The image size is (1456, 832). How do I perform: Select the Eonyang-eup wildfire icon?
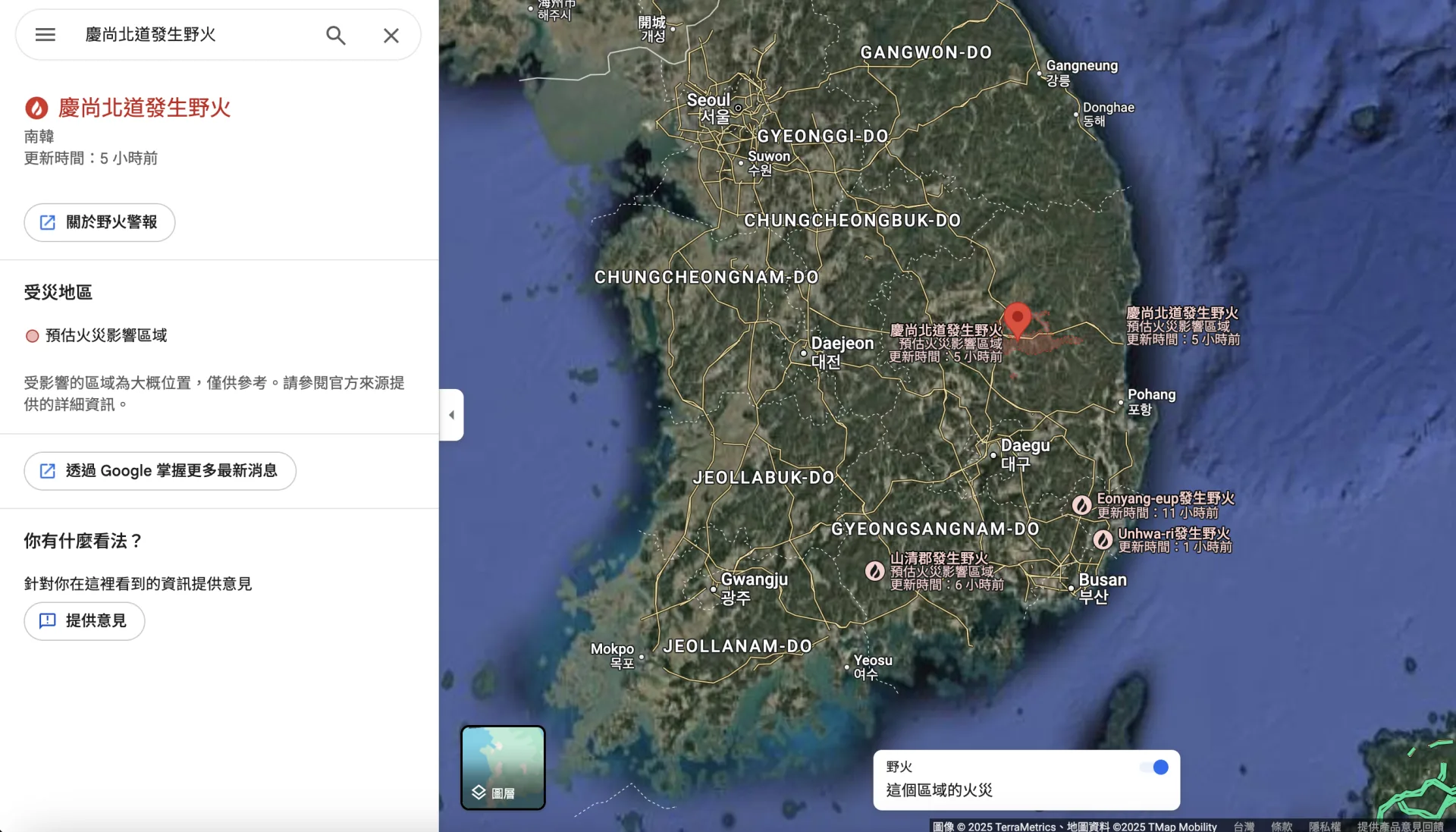(1082, 504)
